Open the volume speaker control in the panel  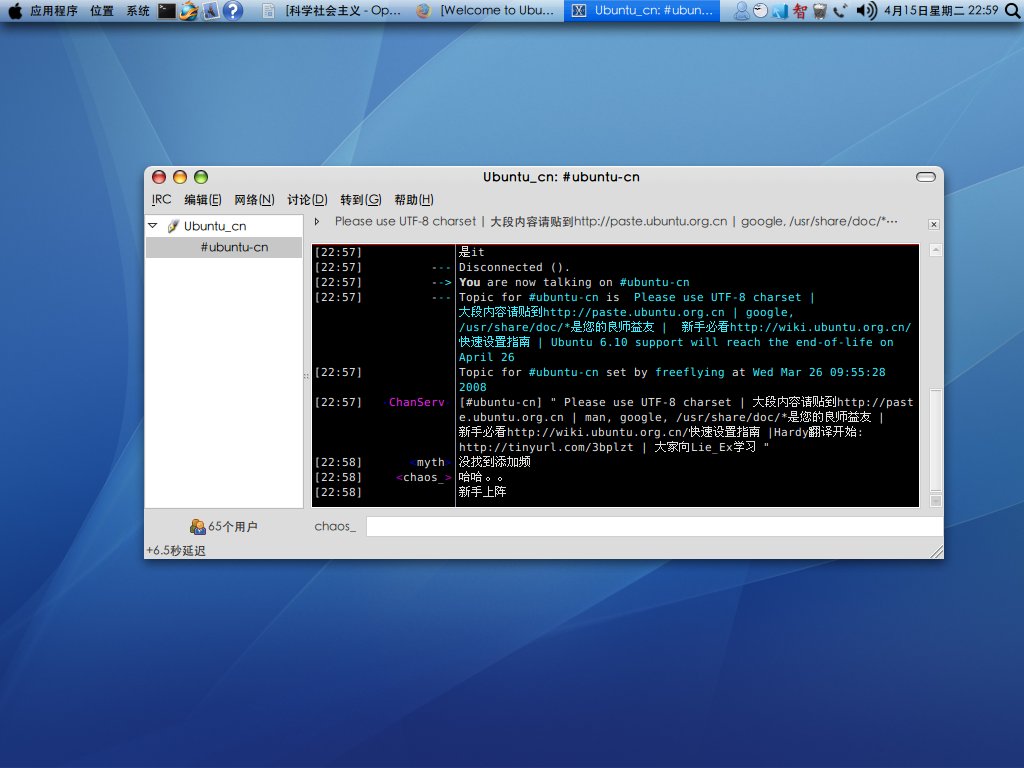pos(866,10)
